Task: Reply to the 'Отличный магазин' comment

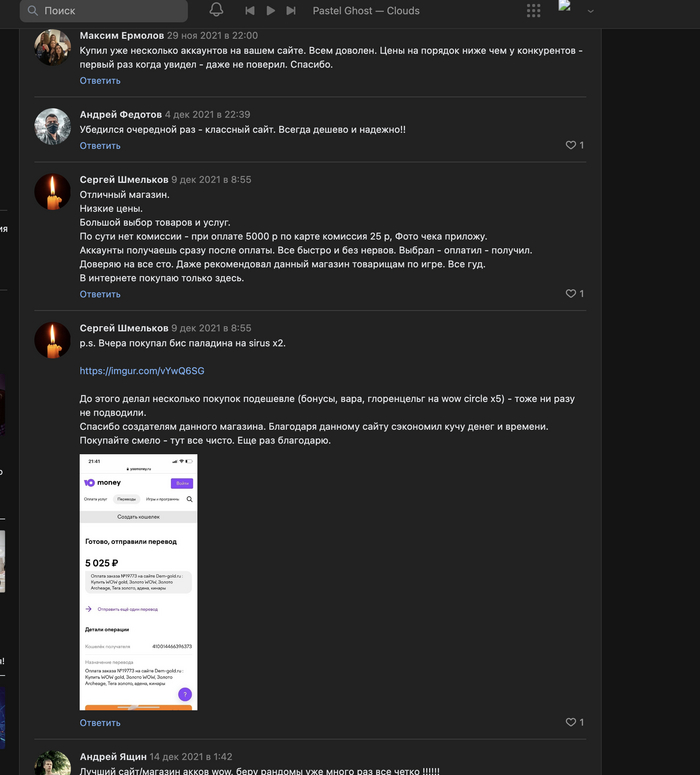Action: coord(100,294)
